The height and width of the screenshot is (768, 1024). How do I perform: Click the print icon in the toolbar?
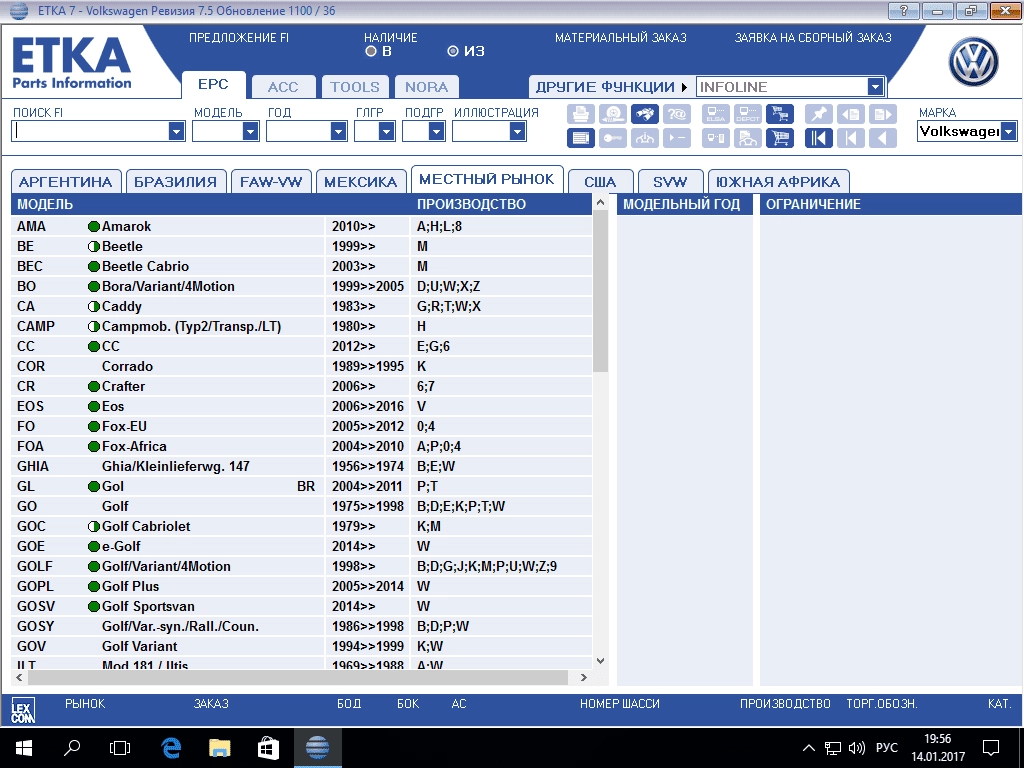[581, 114]
